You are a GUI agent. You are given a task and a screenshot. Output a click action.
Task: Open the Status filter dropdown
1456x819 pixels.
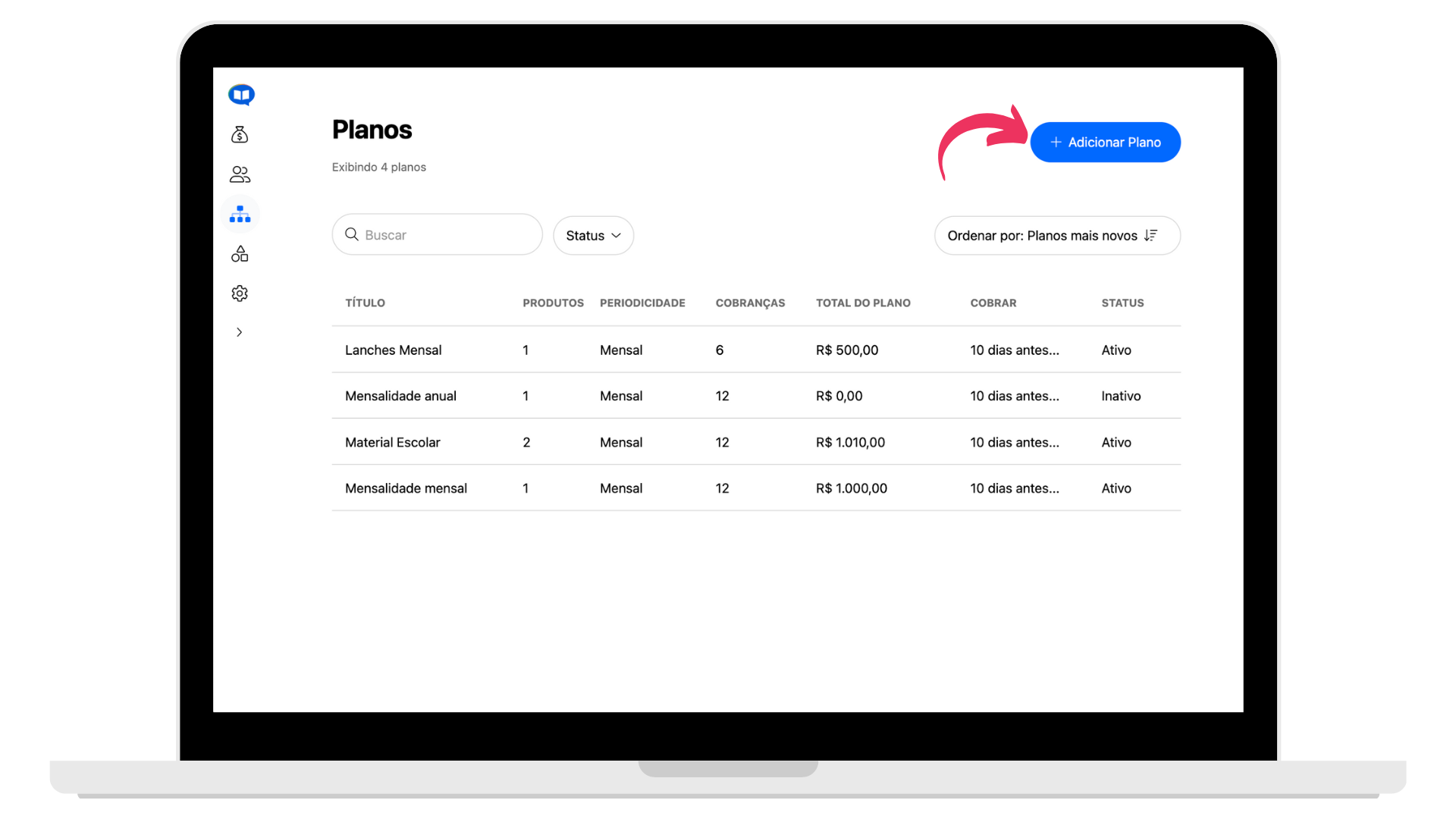pos(593,236)
